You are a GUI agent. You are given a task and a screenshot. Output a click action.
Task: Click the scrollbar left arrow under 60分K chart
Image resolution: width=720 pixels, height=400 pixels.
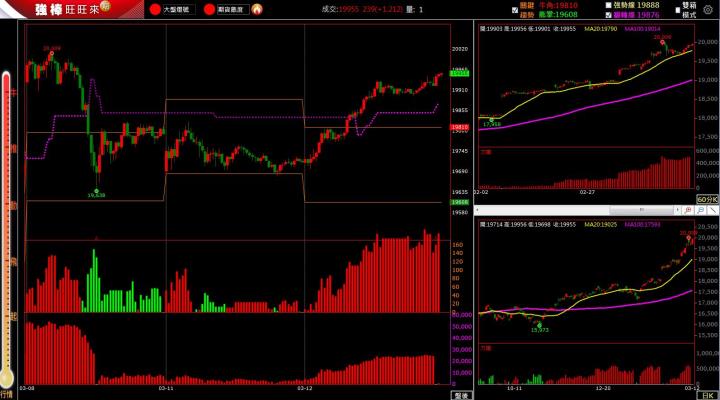478,210
